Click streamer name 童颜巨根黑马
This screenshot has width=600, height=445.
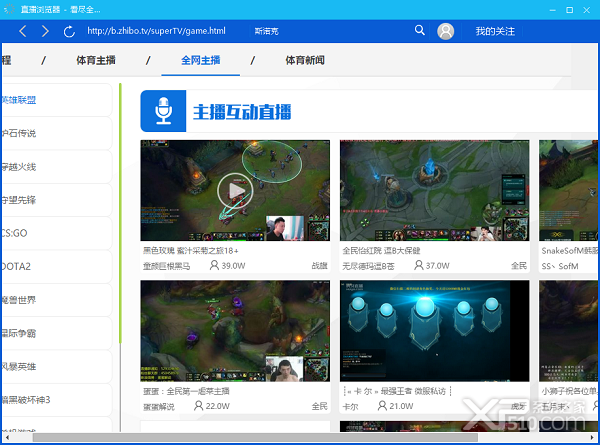pos(166,266)
